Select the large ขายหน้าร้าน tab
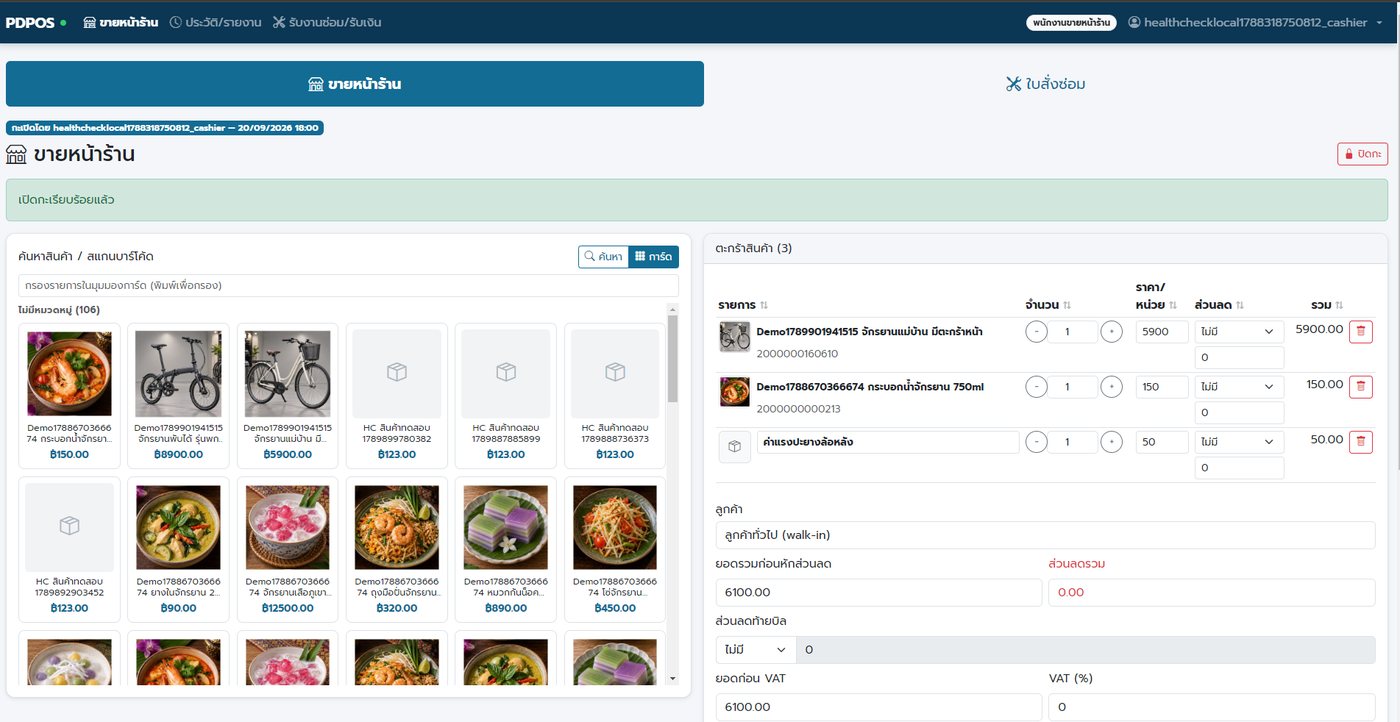 click(x=355, y=84)
